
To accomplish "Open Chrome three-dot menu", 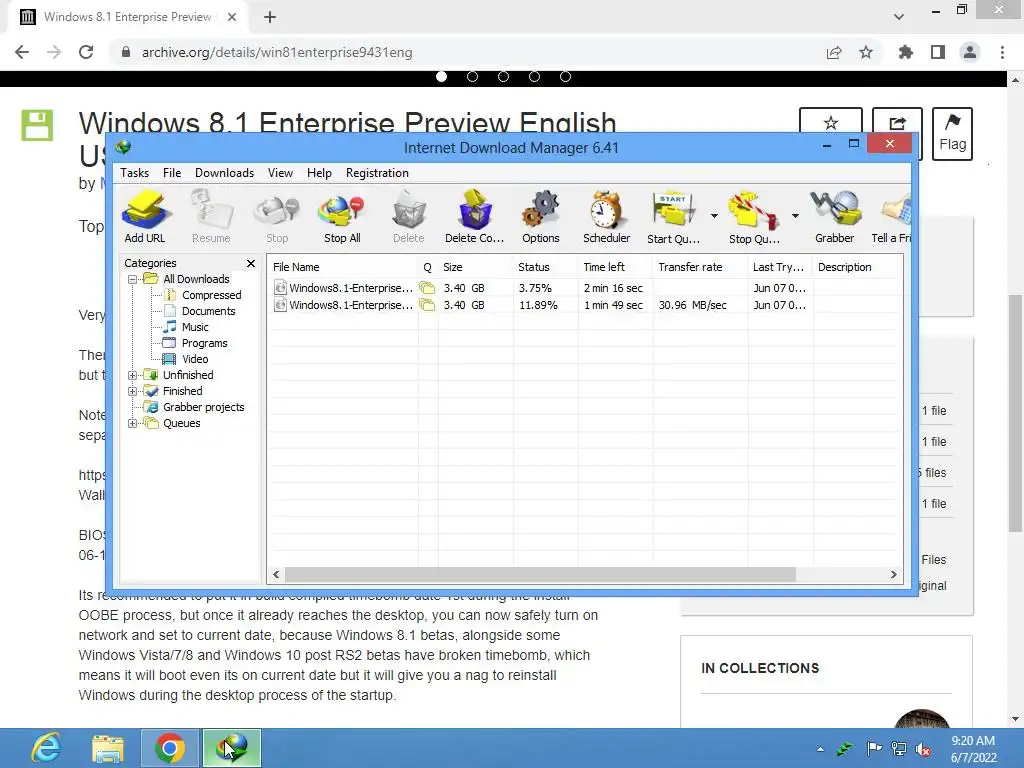I will (1002, 52).
